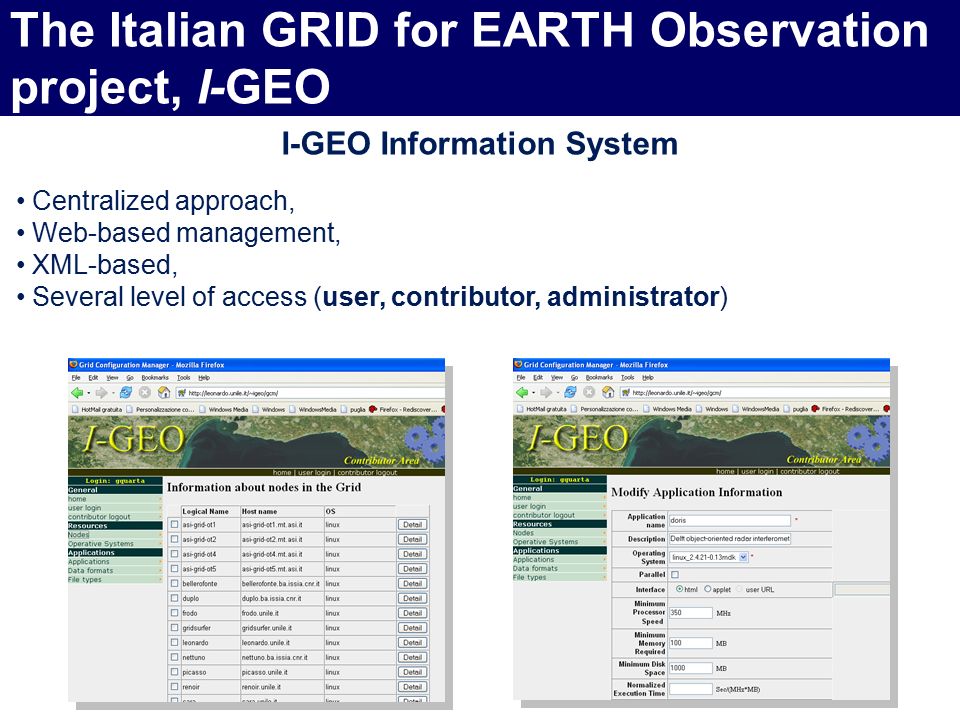Open Forward history dropdown arrow in nodes-list window

113,393
